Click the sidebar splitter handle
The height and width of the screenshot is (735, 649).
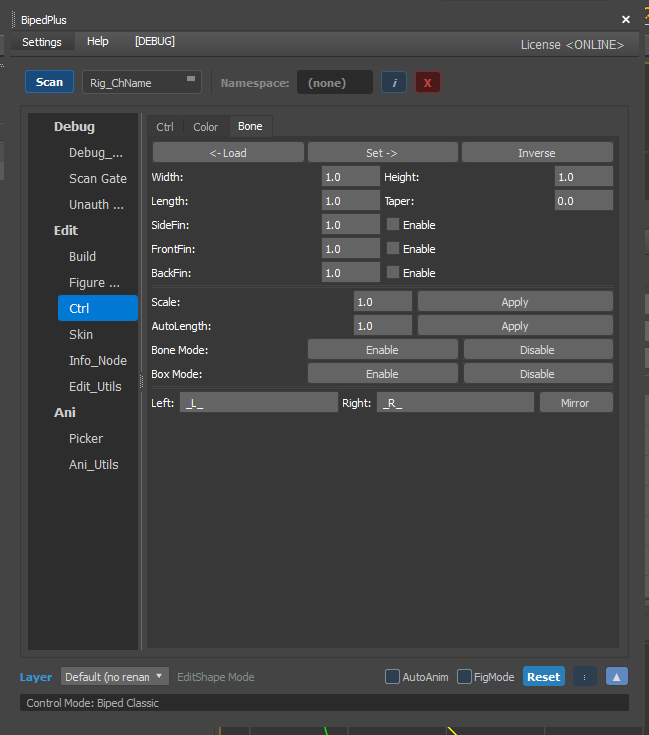point(142,382)
